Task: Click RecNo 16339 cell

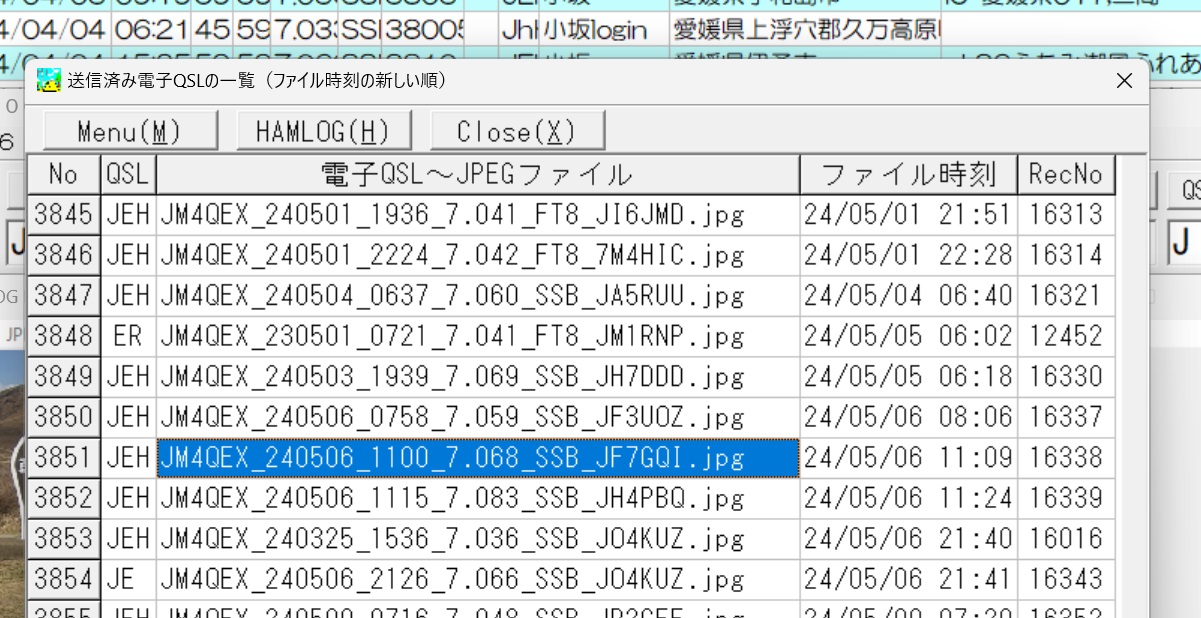Action: coord(1065,498)
